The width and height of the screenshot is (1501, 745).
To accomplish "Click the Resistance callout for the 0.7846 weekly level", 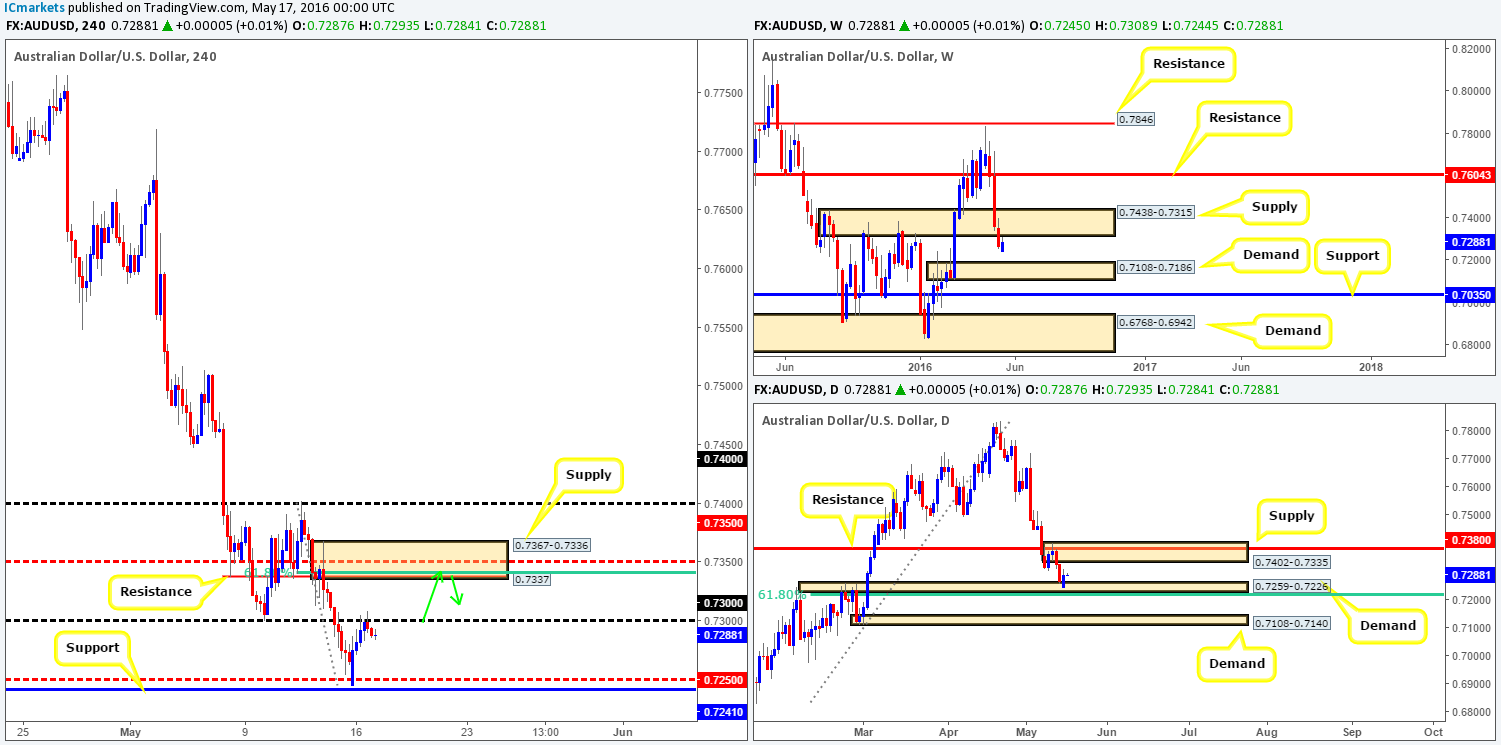I will point(1187,64).
